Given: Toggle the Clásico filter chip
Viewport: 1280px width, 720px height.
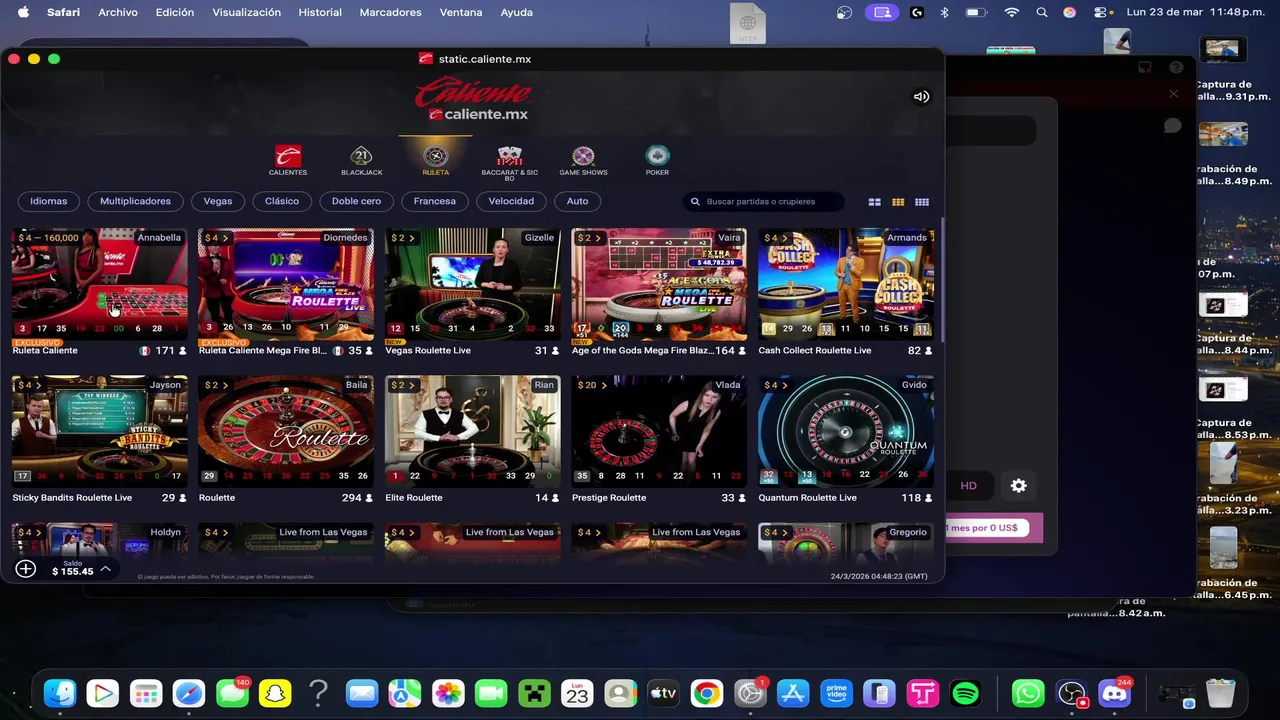Looking at the screenshot, I should pos(282,201).
